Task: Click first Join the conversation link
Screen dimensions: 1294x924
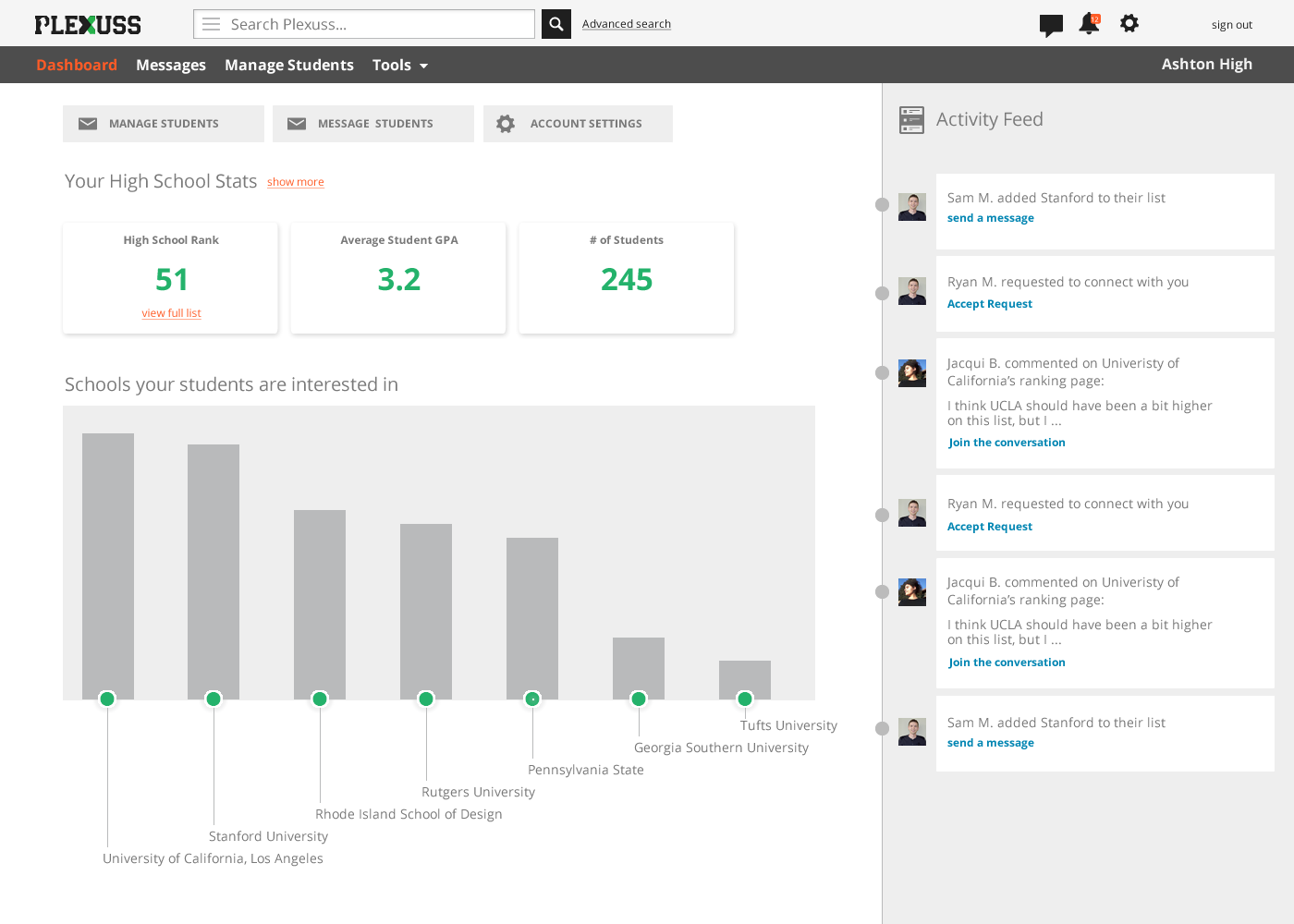Action: coord(1007,443)
